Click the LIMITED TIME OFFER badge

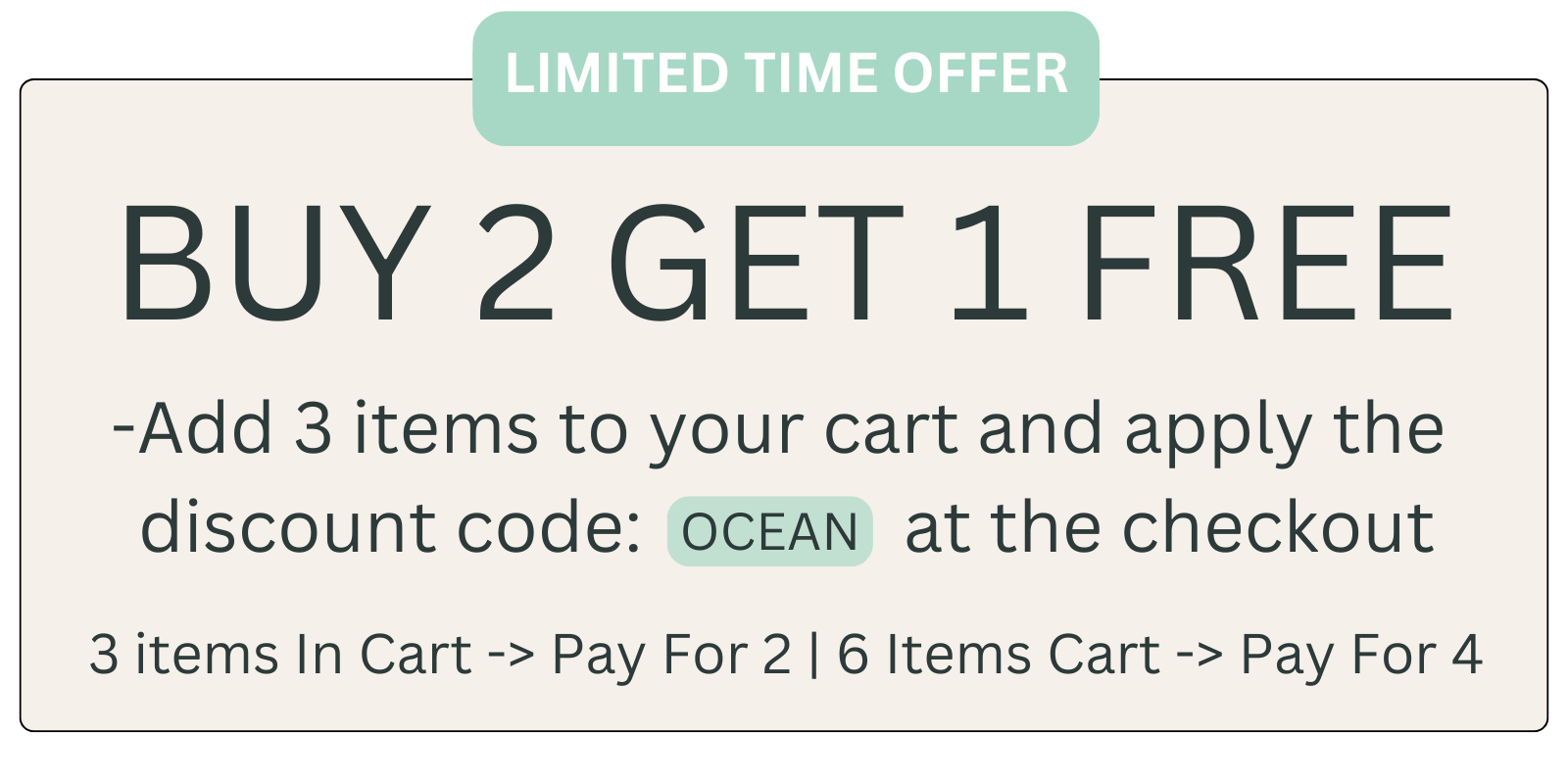tap(785, 75)
